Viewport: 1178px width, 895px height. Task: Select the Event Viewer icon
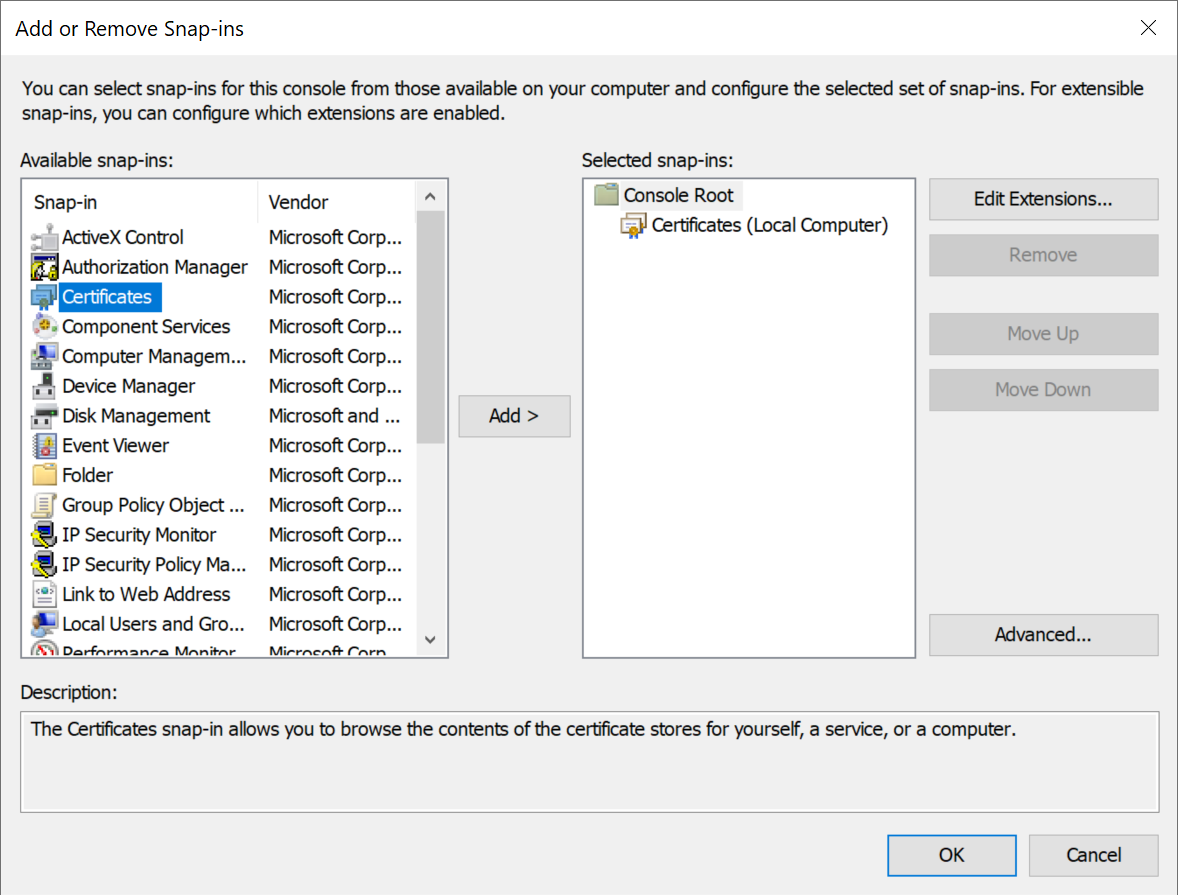(45, 446)
